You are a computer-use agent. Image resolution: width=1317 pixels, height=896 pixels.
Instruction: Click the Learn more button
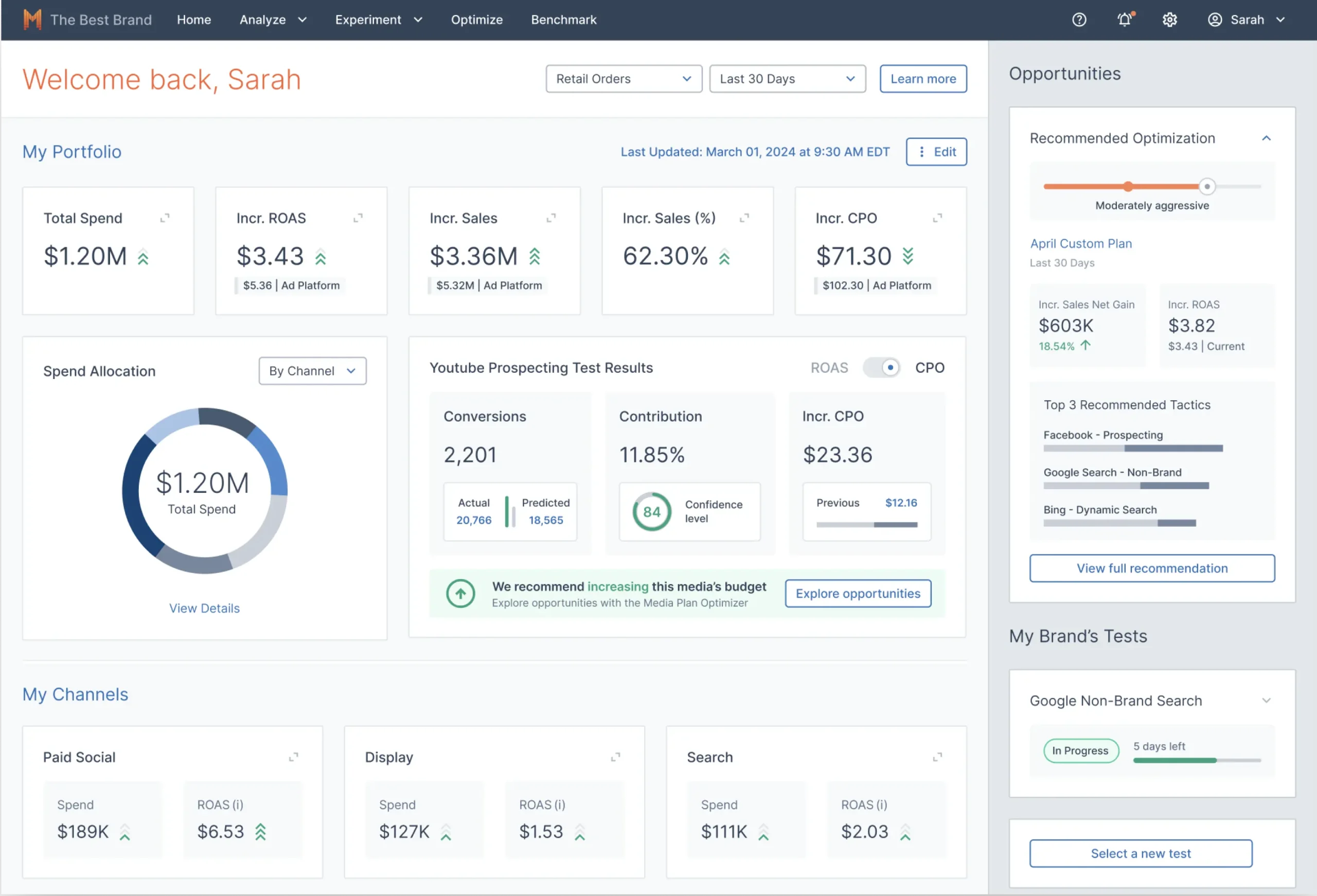click(x=923, y=79)
